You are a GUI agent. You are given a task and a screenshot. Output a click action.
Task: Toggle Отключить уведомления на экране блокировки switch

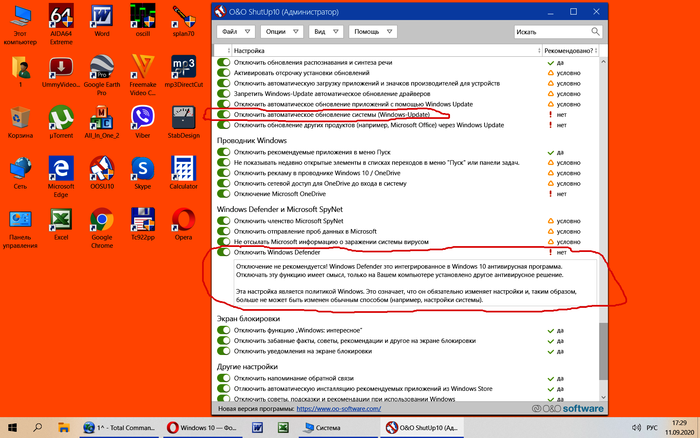pyautogui.click(x=224, y=351)
